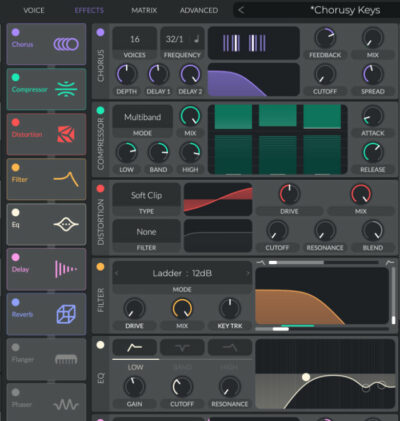Toggle the Reverb power dot in the sidebar
This screenshot has width=400, height=421.
click(15, 302)
